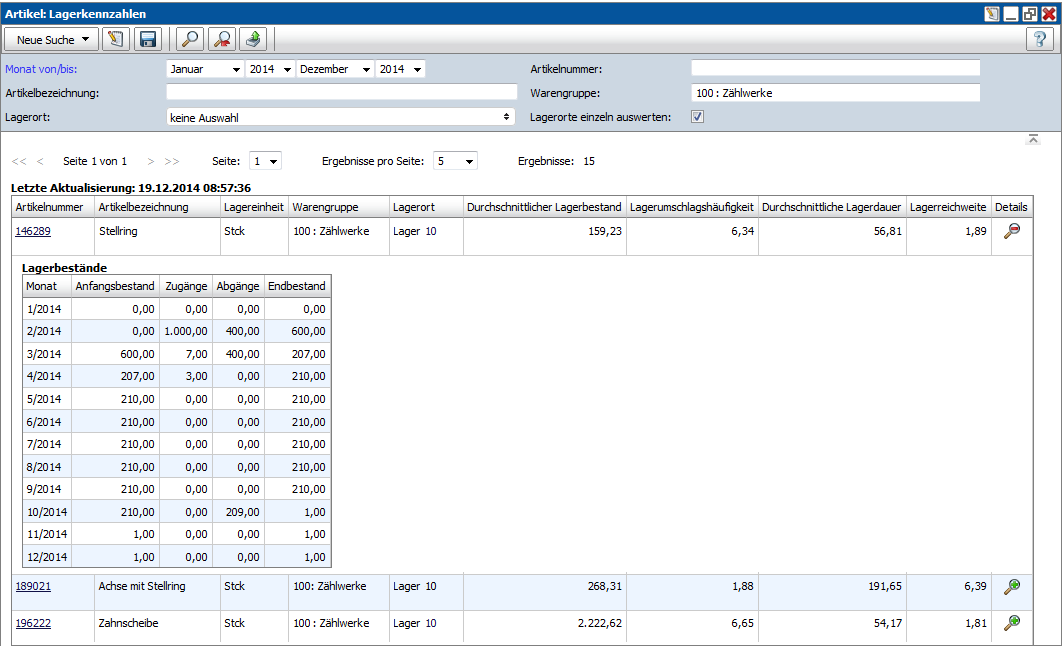Screen dimensions: 1063x646
Task: Click the floppy disk save icon
Action: 148,39
